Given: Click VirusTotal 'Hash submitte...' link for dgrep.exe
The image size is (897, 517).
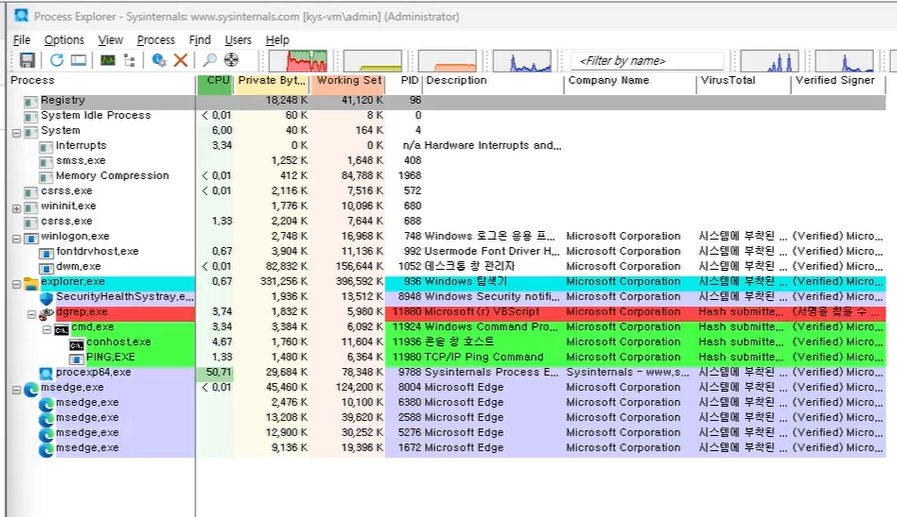Looking at the screenshot, I should point(741,312).
